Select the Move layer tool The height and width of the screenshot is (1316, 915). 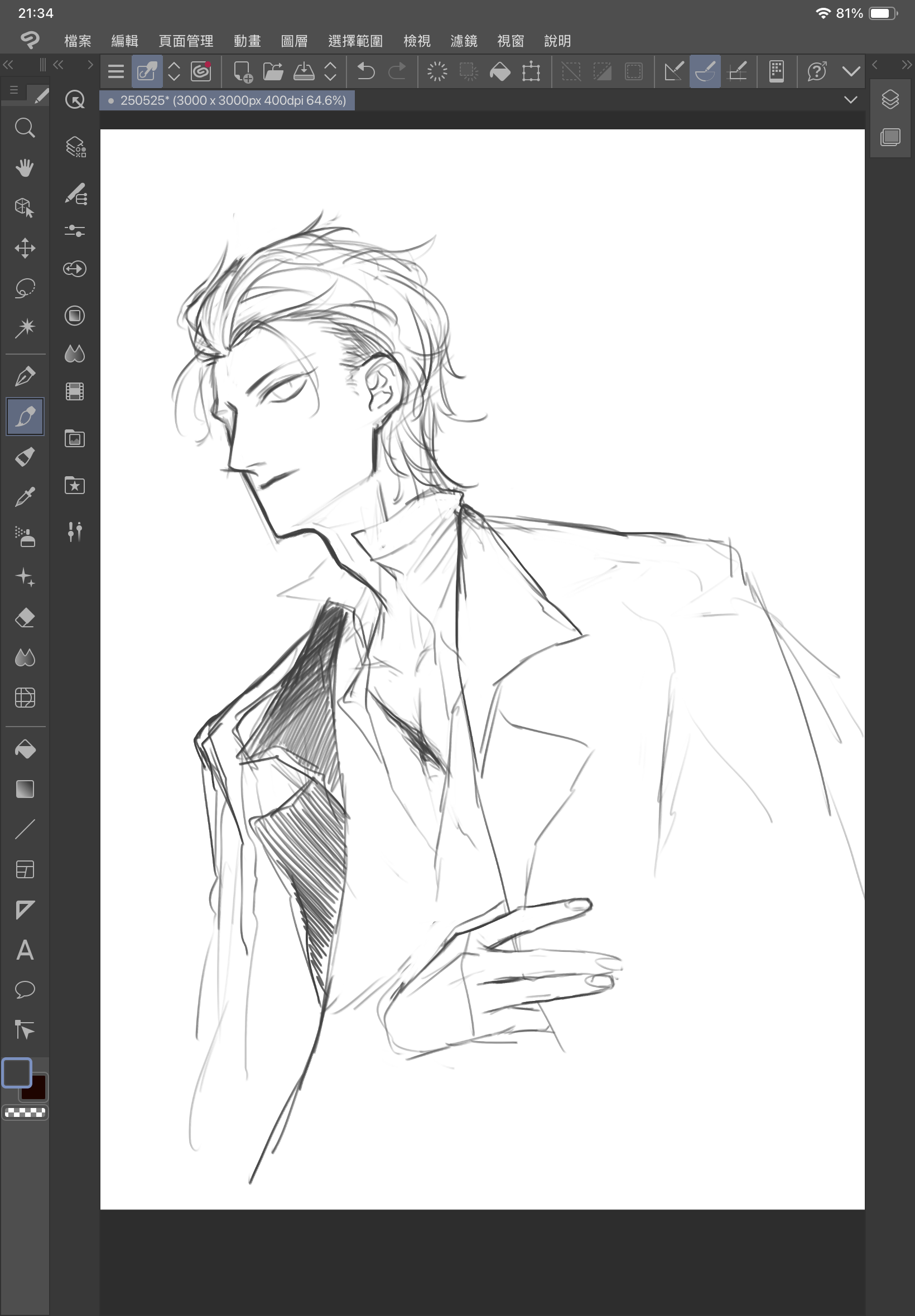(x=25, y=248)
